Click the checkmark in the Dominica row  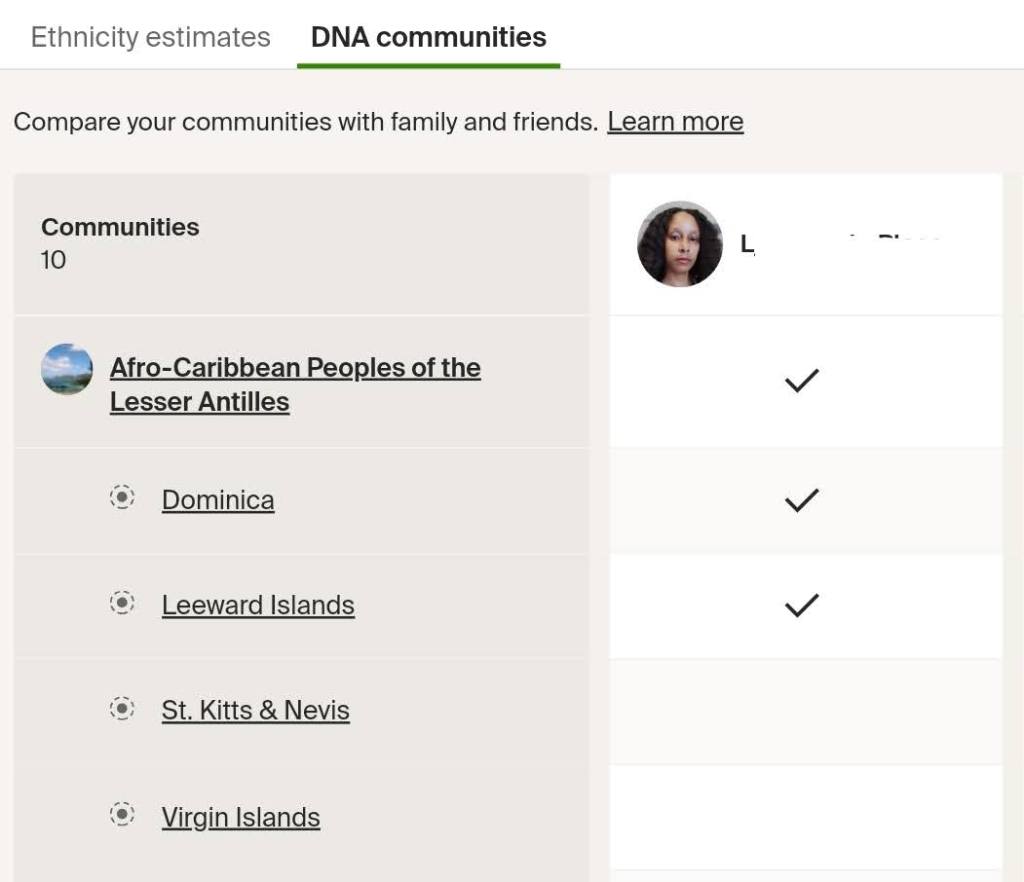[x=801, y=500]
